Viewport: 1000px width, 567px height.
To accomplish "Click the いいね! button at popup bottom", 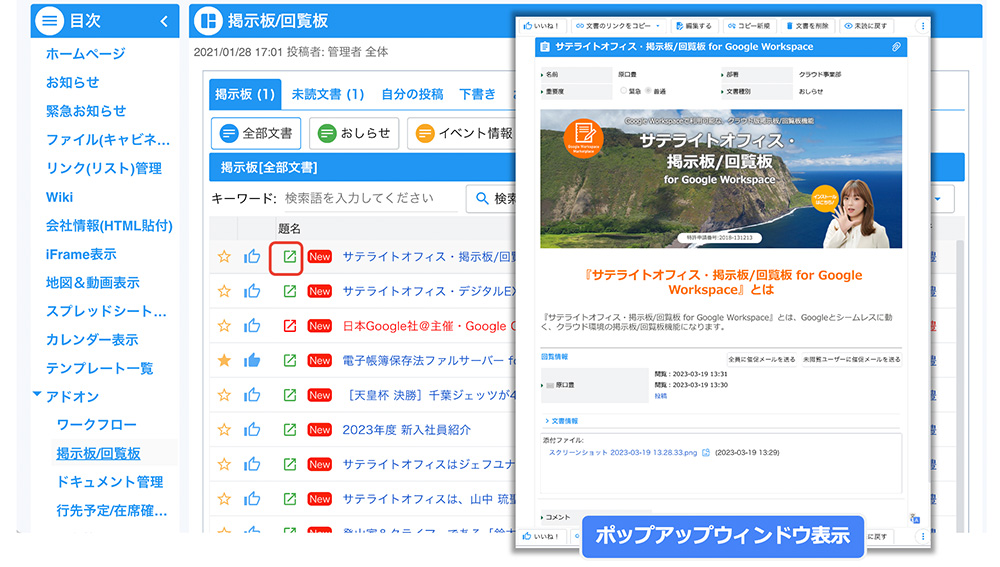I will pos(541,536).
